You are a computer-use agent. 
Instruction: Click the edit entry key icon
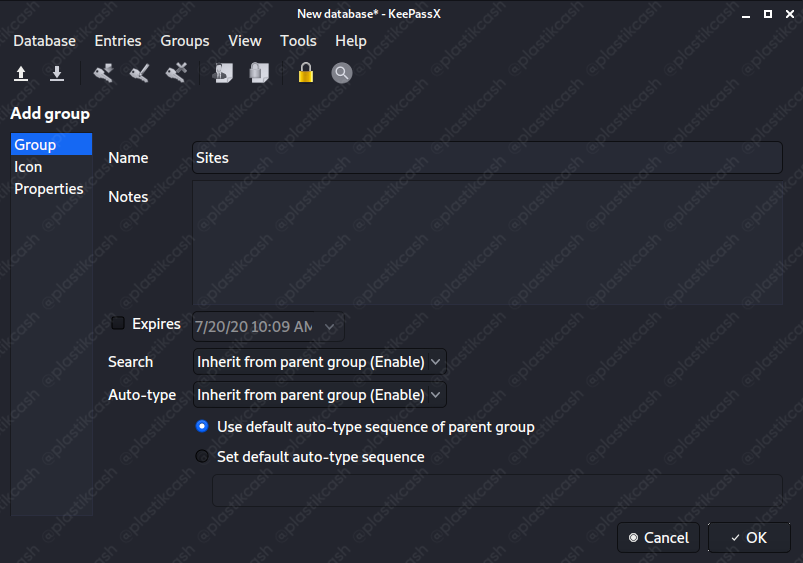pos(139,73)
